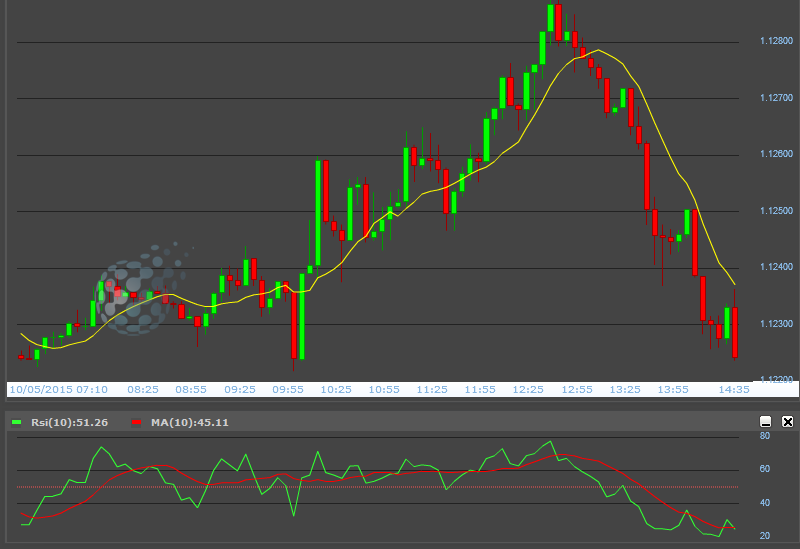The image size is (800, 549).
Task: Select the Rsi(10):51.26 label
Action: click(69, 422)
